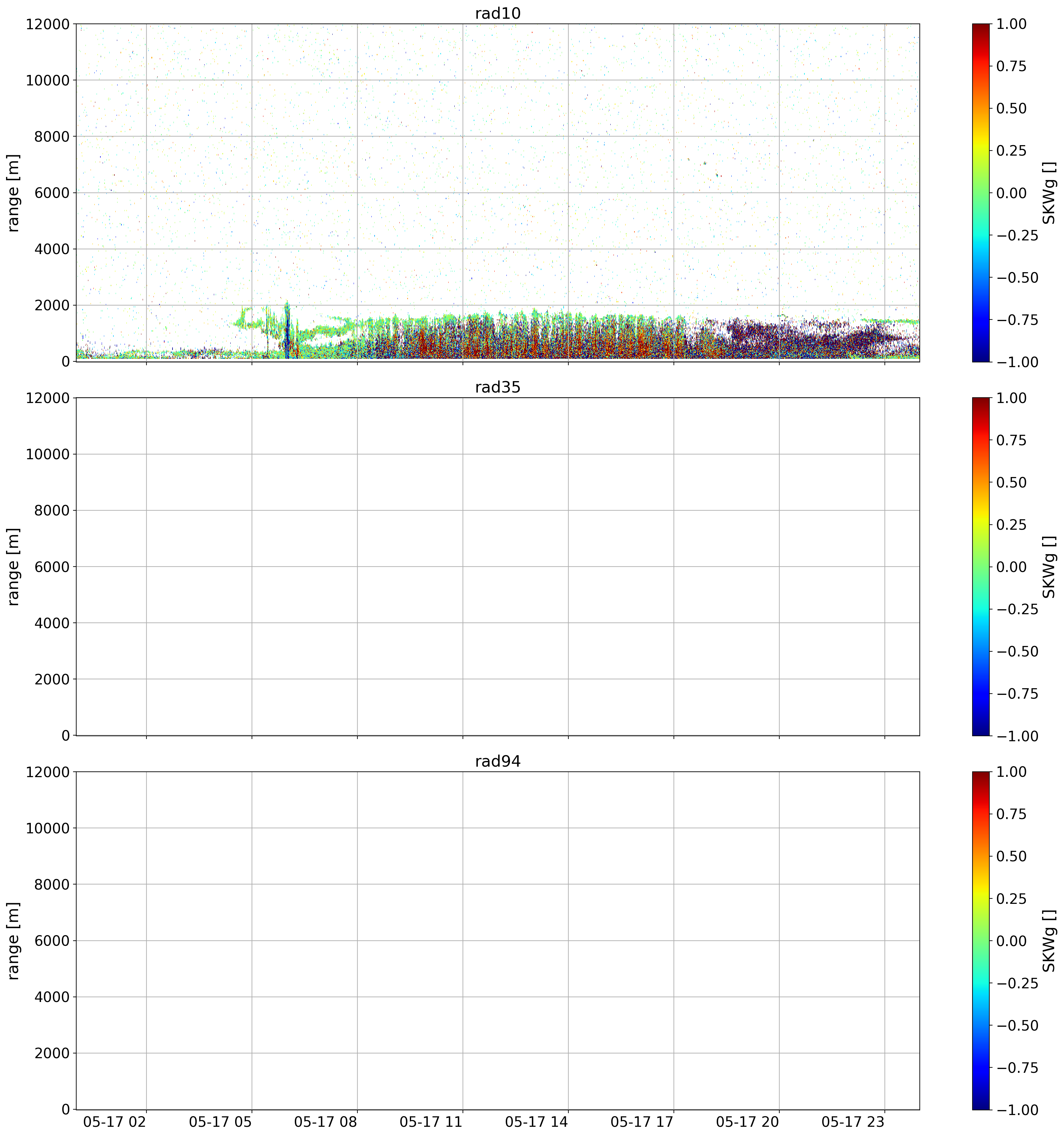The width and height of the screenshot is (1064, 1136).
Task: Click the 8000 tick on rad35 axis
Action: pyautogui.click(x=51, y=511)
